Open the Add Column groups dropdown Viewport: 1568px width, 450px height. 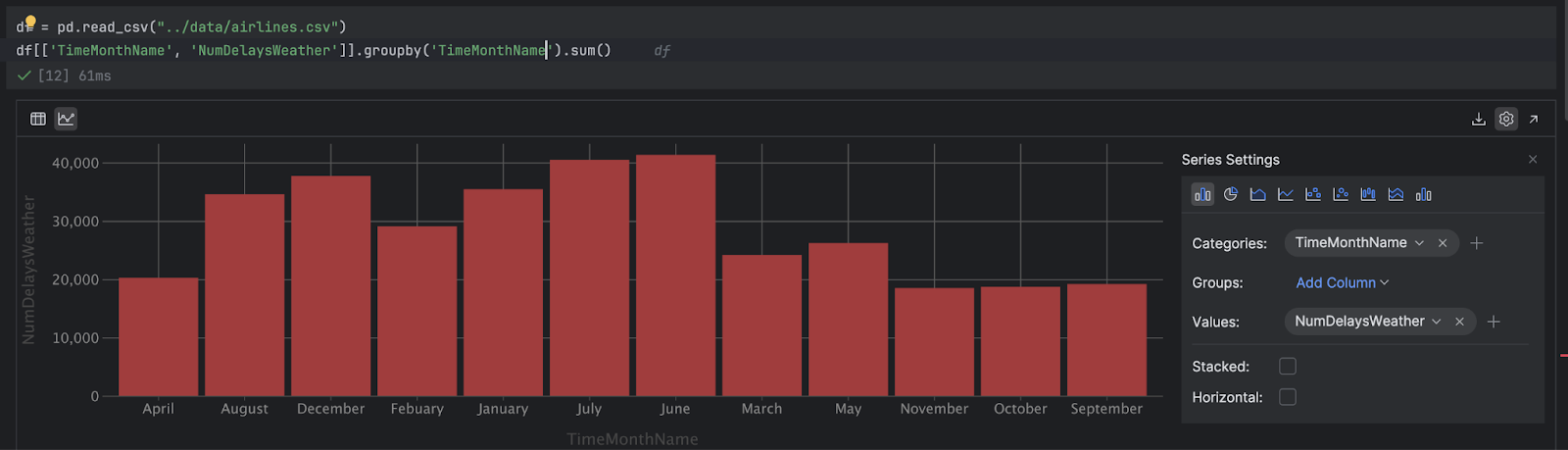(1342, 282)
